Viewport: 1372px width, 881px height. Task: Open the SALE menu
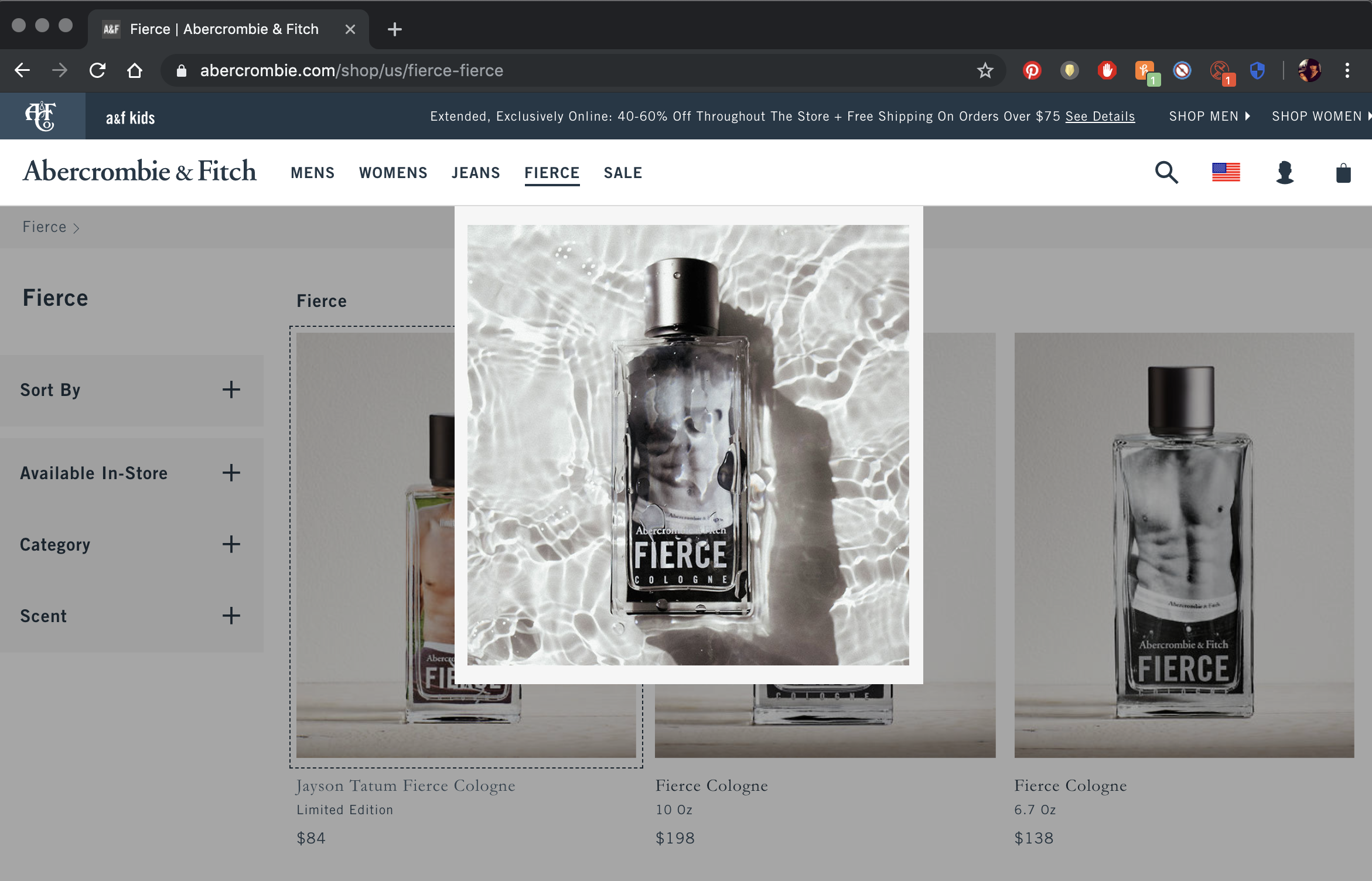(x=623, y=173)
